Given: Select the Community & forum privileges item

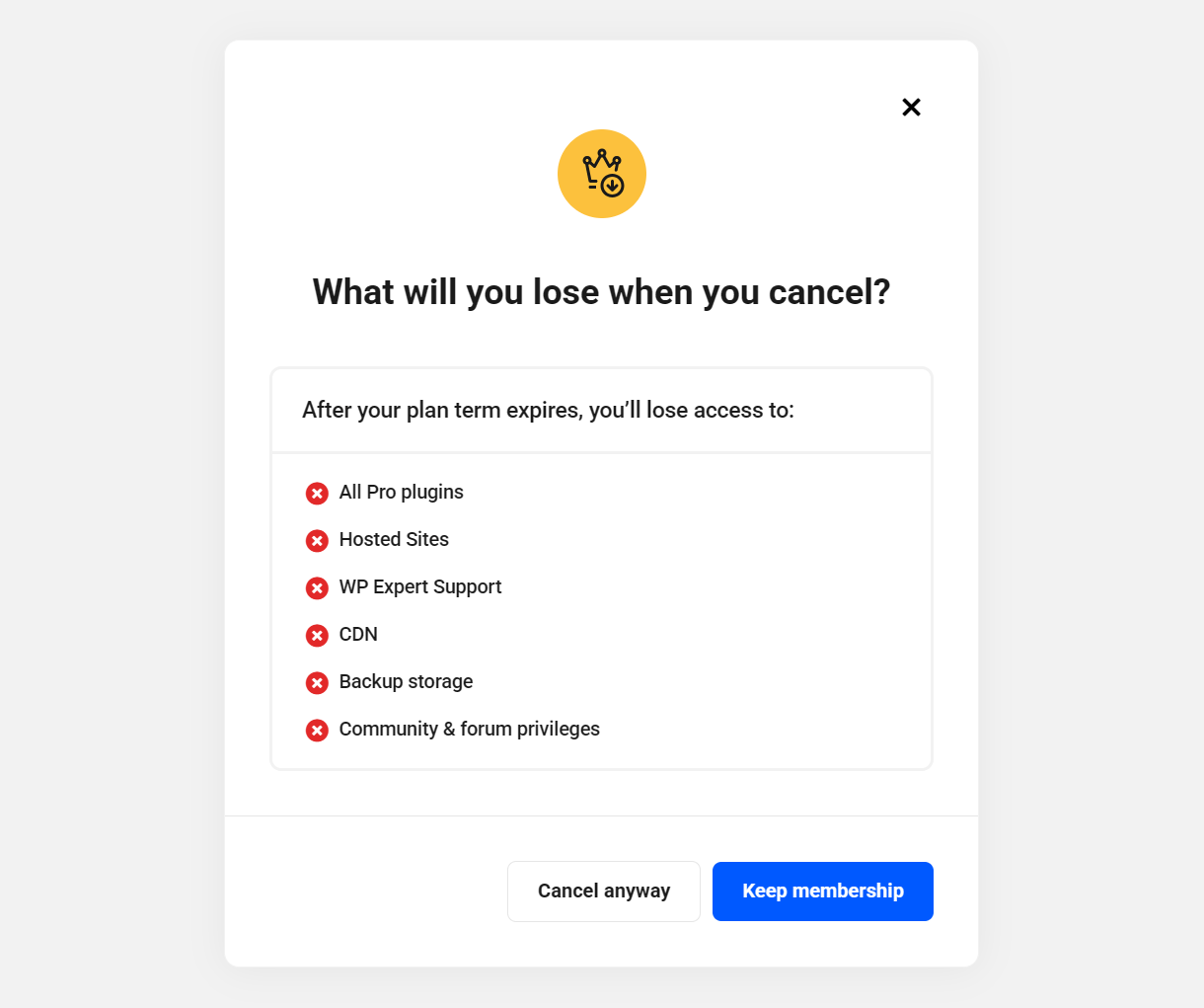Looking at the screenshot, I should point(469,729).
